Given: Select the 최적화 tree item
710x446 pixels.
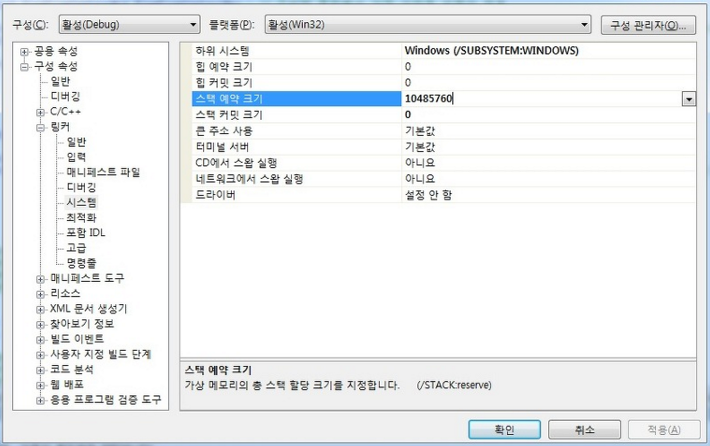Looking at the screenshot, I should (x=82, y=218).
